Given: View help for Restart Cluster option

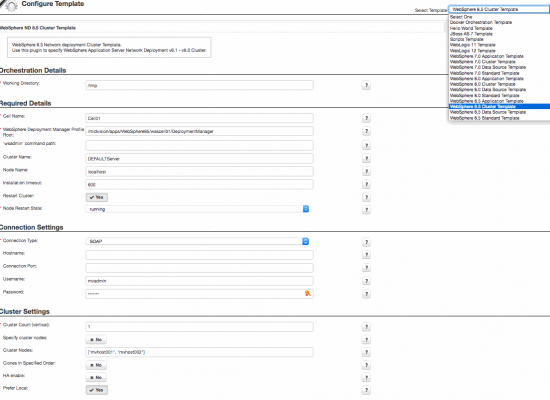Looking at the screenshot, I should 366,197.
